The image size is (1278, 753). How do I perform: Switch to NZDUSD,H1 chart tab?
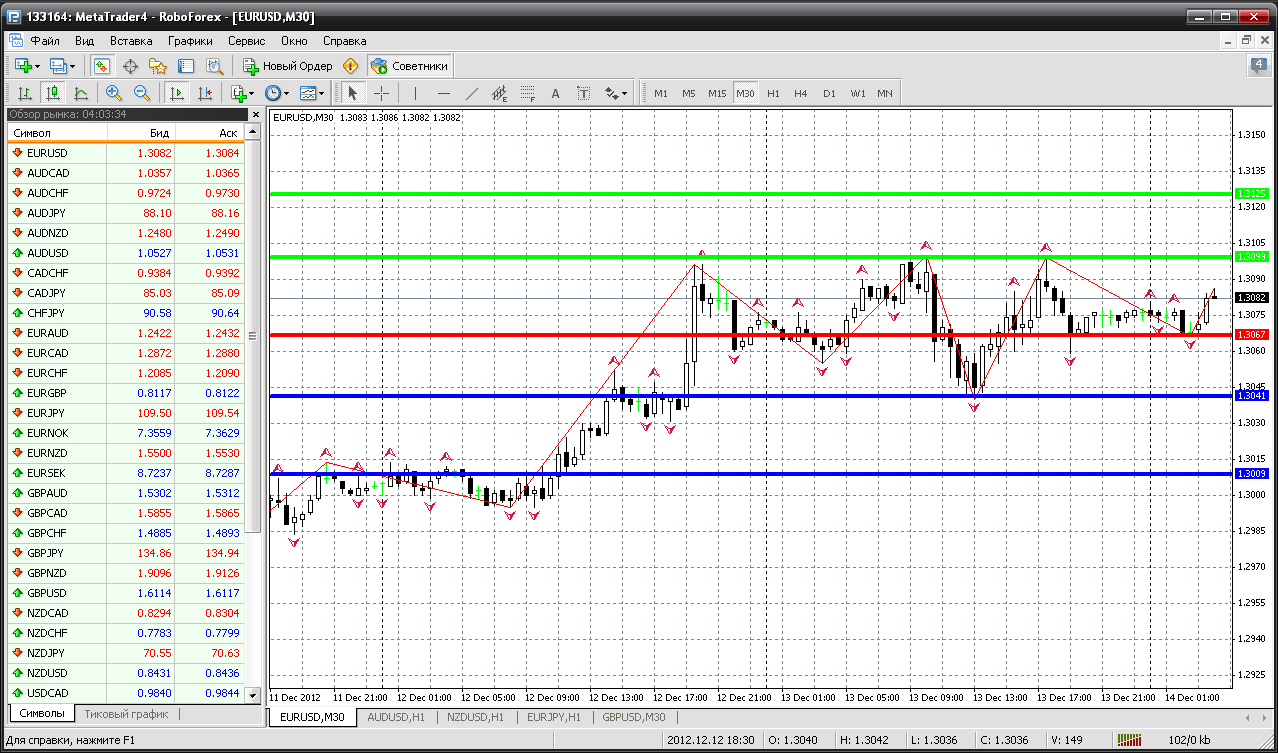click(x=476, y=717)
